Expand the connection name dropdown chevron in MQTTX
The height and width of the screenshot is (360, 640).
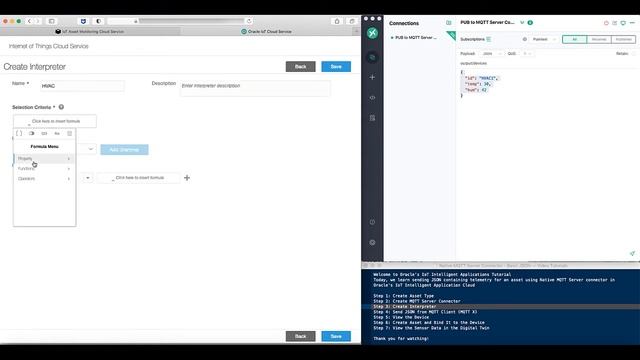tap(522, 23)
